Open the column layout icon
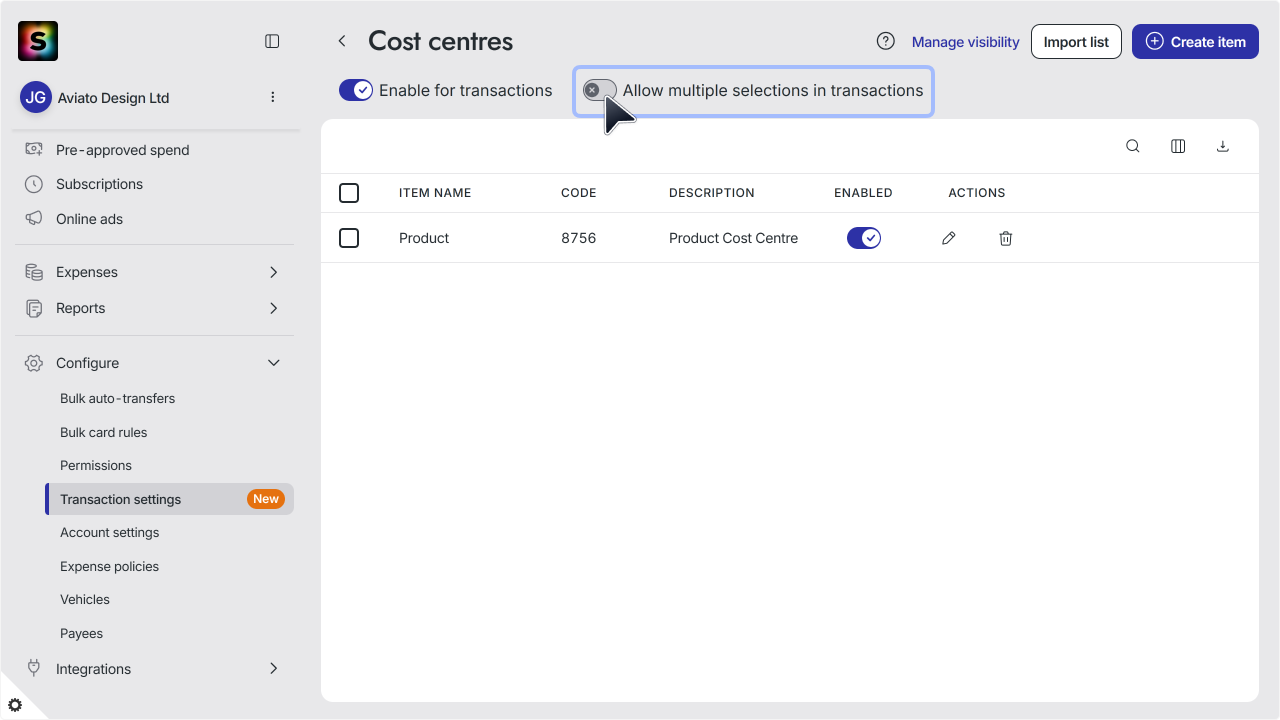Image resolution: width=1280 pixels, height=720 pixels. [x=1178, y=146]
